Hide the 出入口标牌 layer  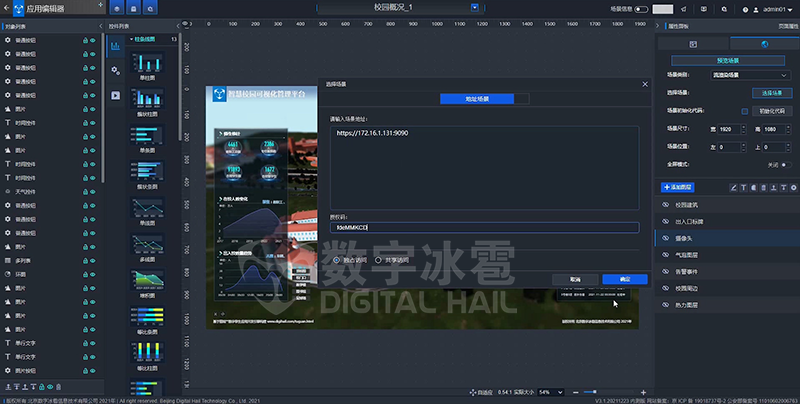(665, 221)
